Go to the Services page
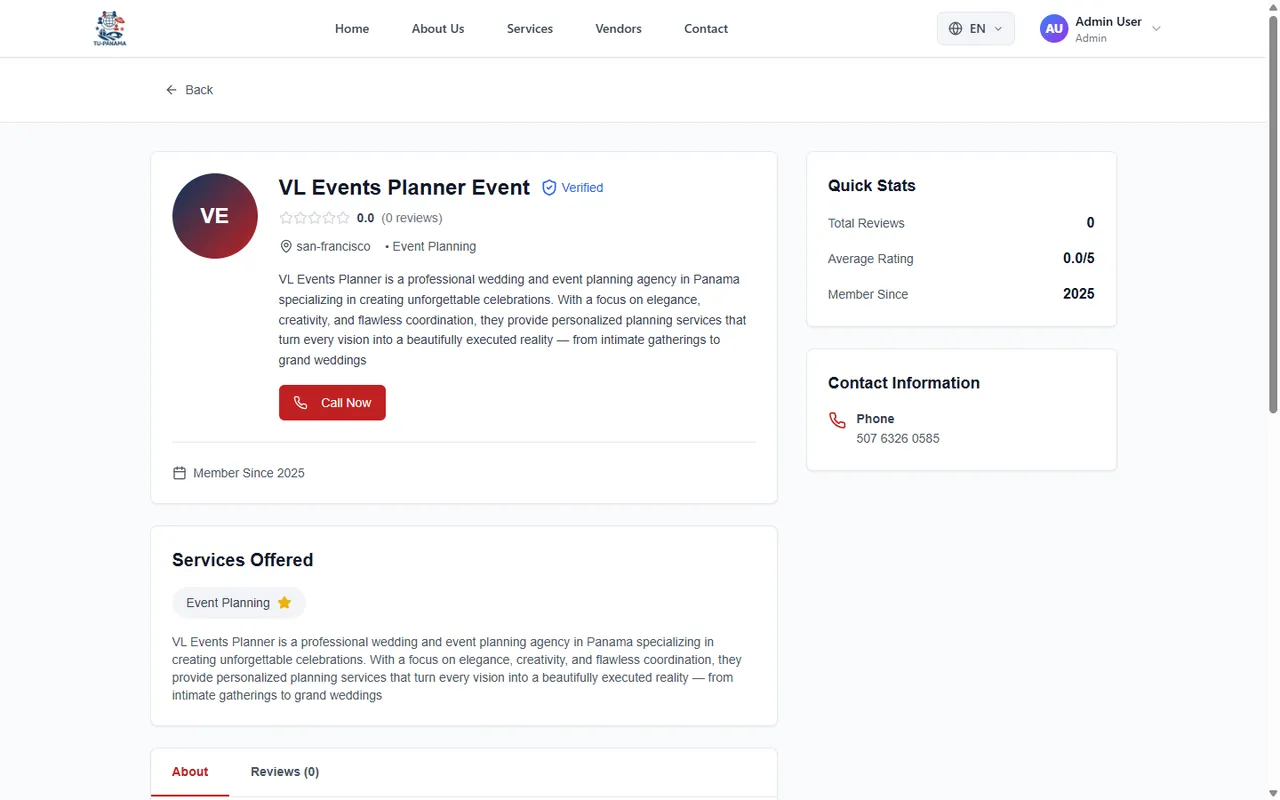Viewport: 1280px width, 800px height. 530,29
